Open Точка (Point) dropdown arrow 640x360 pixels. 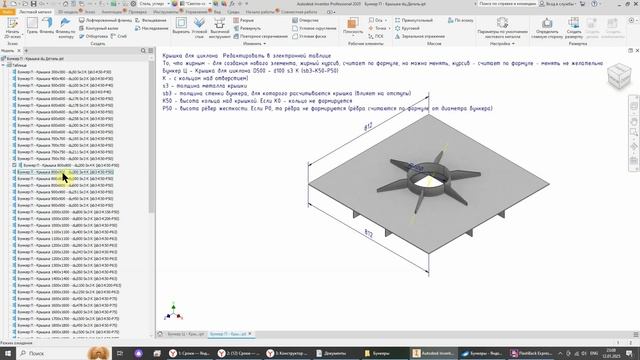tap(389, 28)
